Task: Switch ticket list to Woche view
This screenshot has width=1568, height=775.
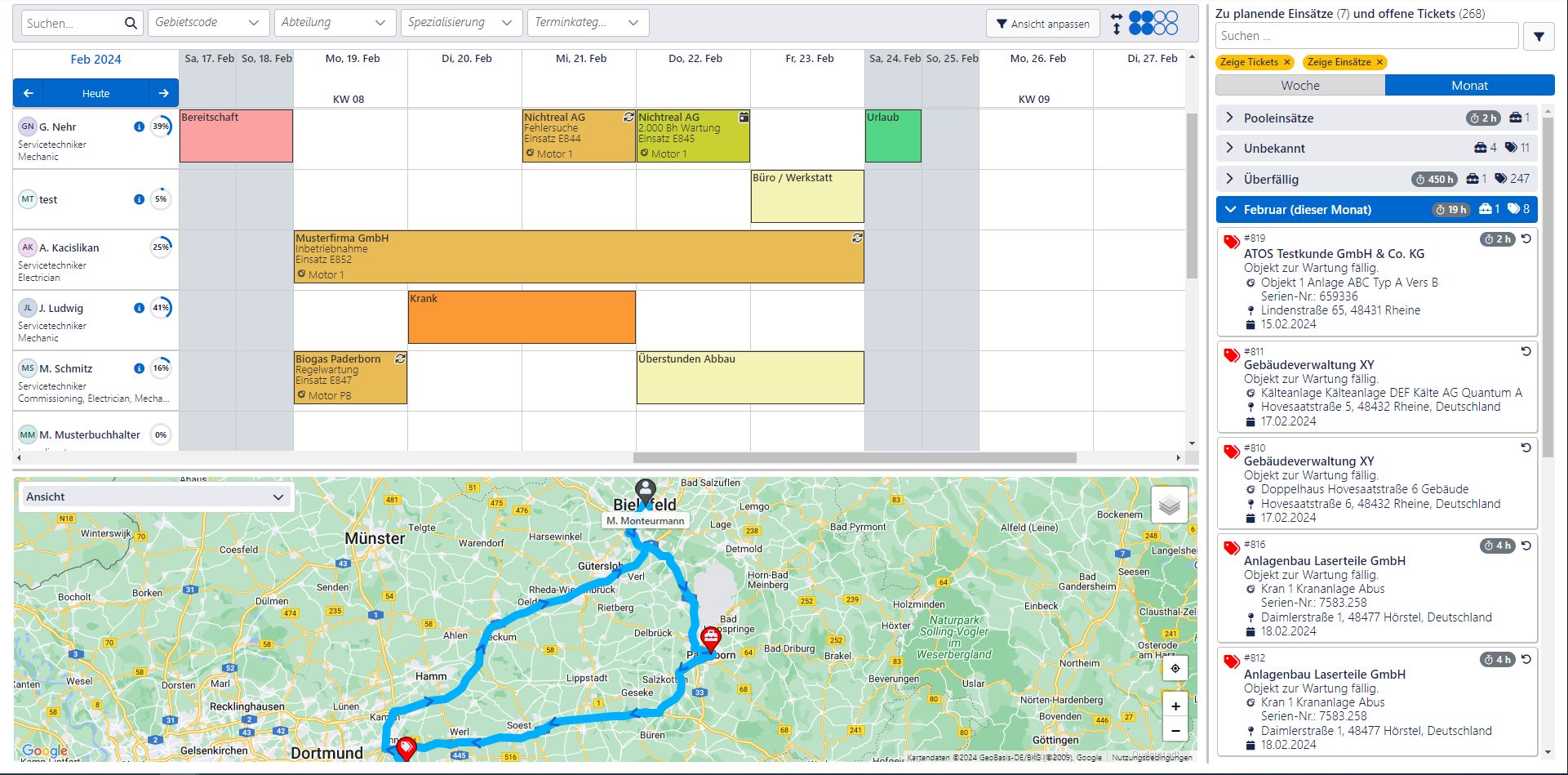Action: point(1299,86)
